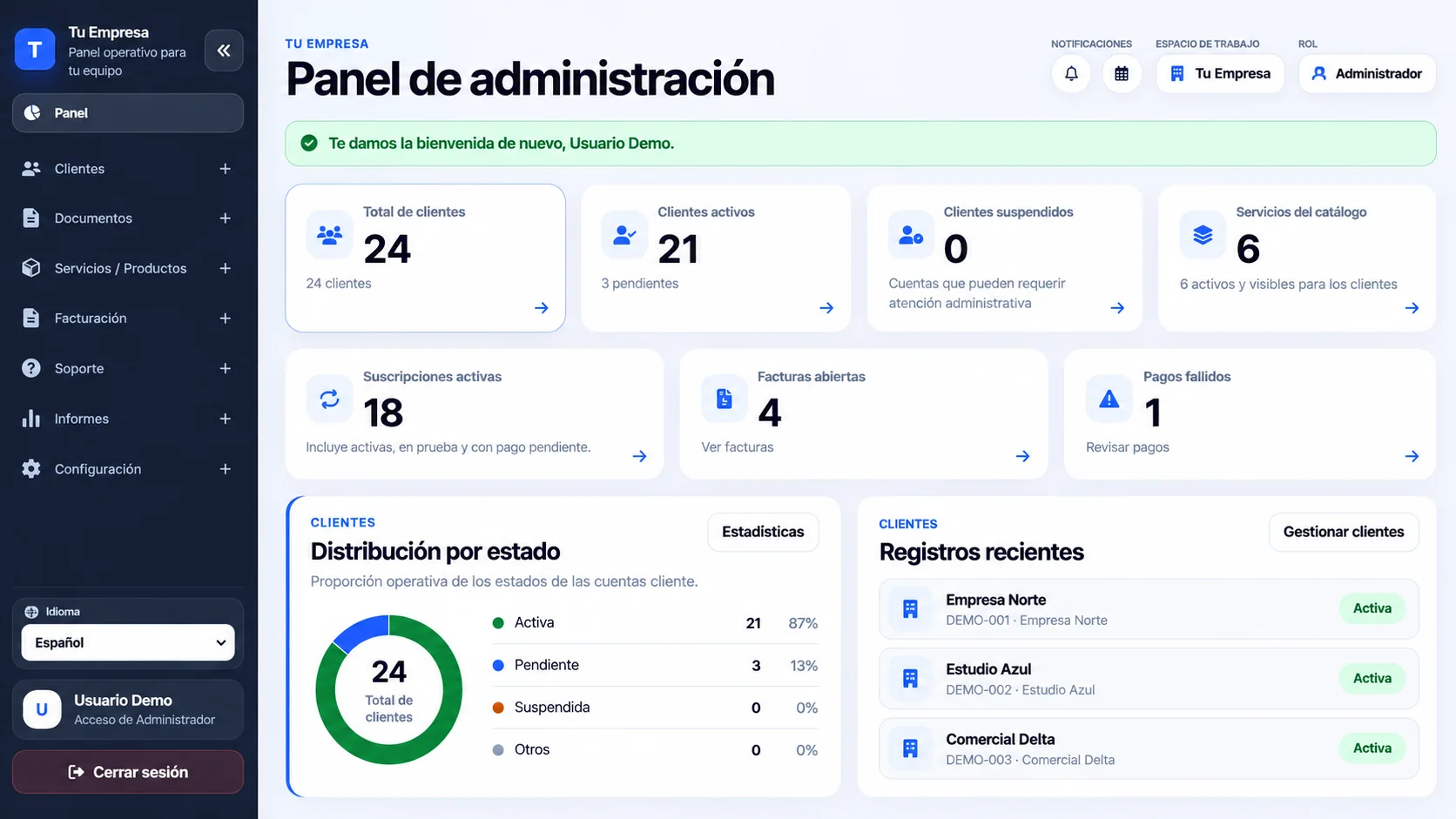Open the Idioma Español dropdown
This screenshot has height=819, width=1456.
[128, 642]
